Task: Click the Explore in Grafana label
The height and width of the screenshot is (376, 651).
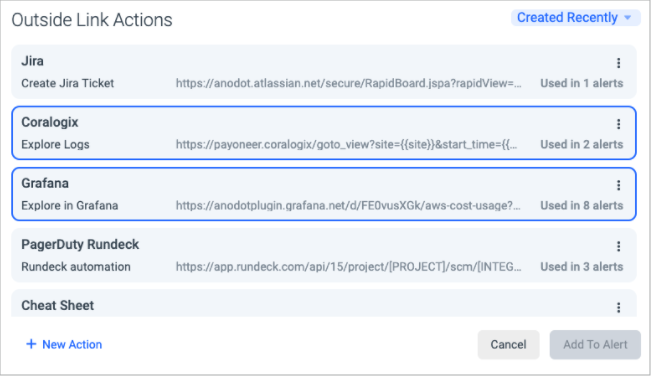Action: (70, 205)
